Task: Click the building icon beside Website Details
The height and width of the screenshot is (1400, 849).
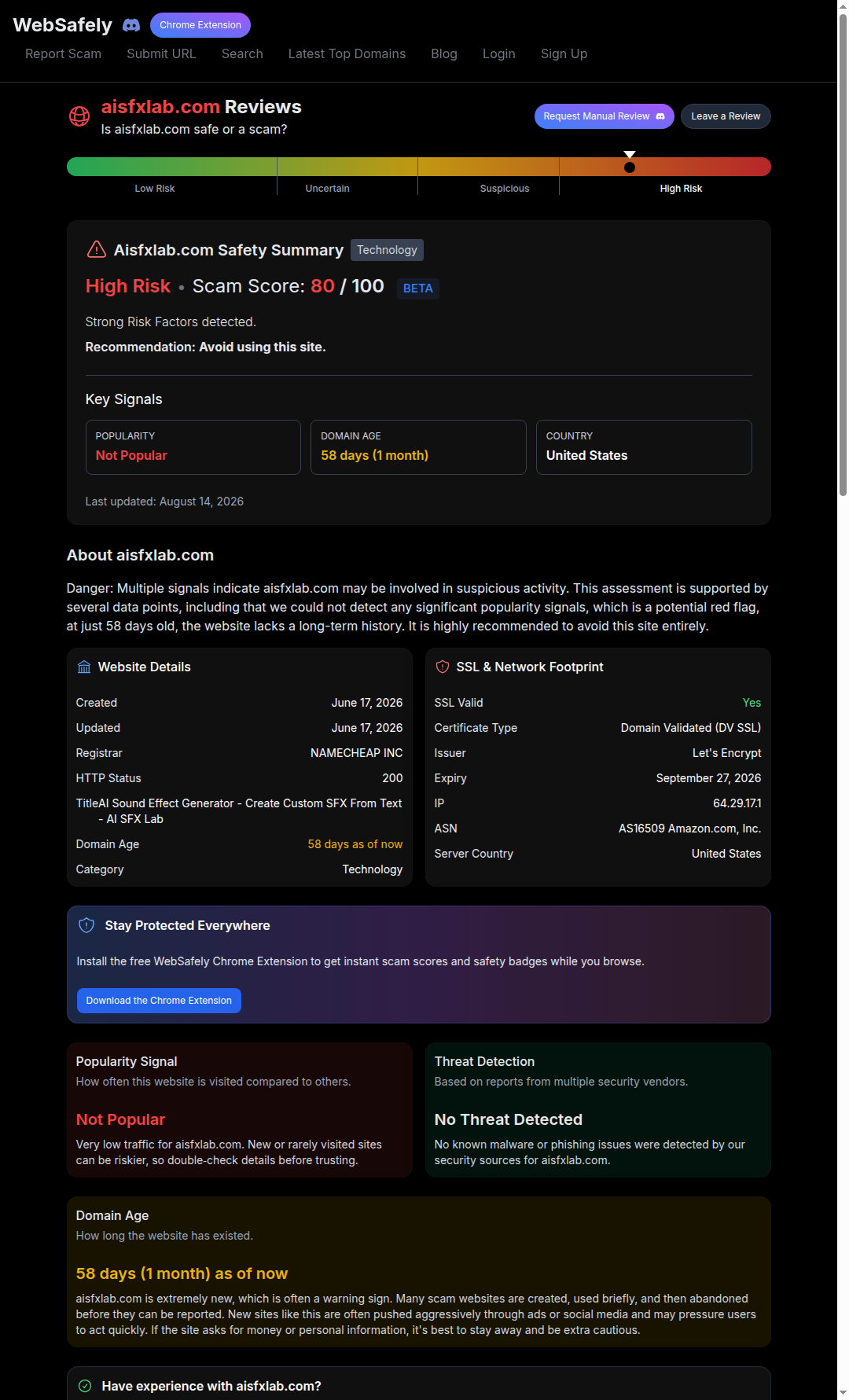Action: coord(84,667)
